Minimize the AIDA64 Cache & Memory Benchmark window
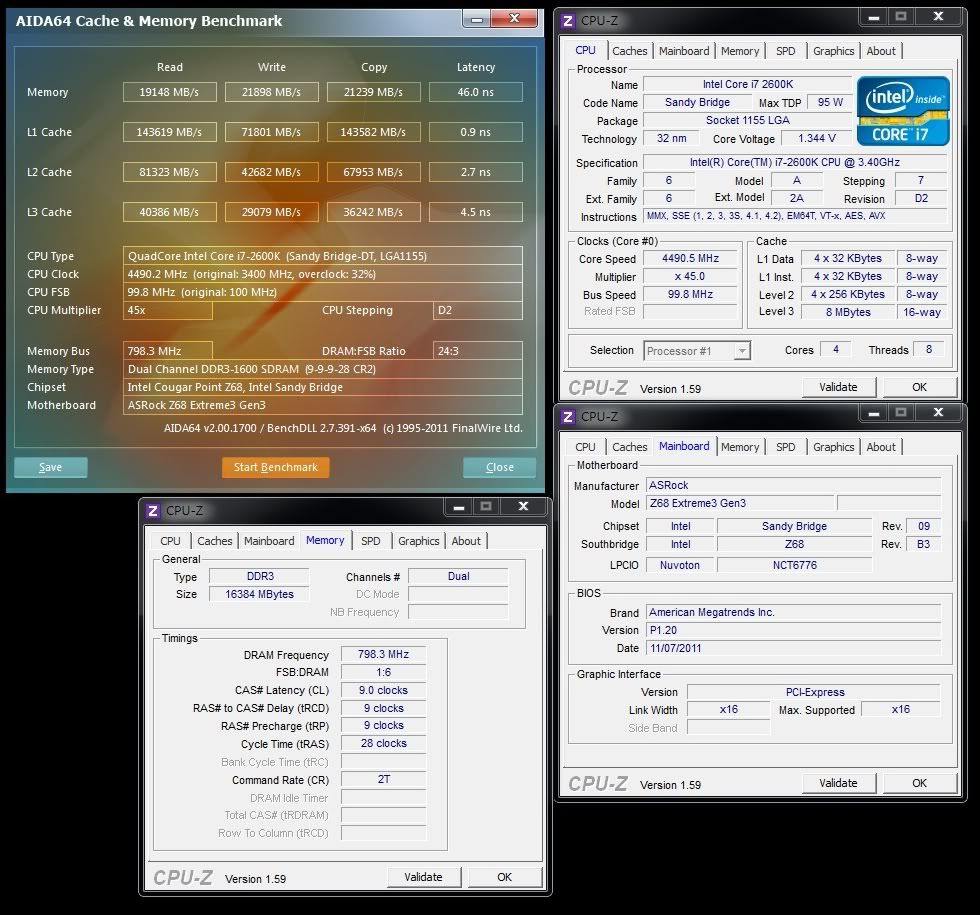This screenshot has width=980, height=915. tap(477, 19)
